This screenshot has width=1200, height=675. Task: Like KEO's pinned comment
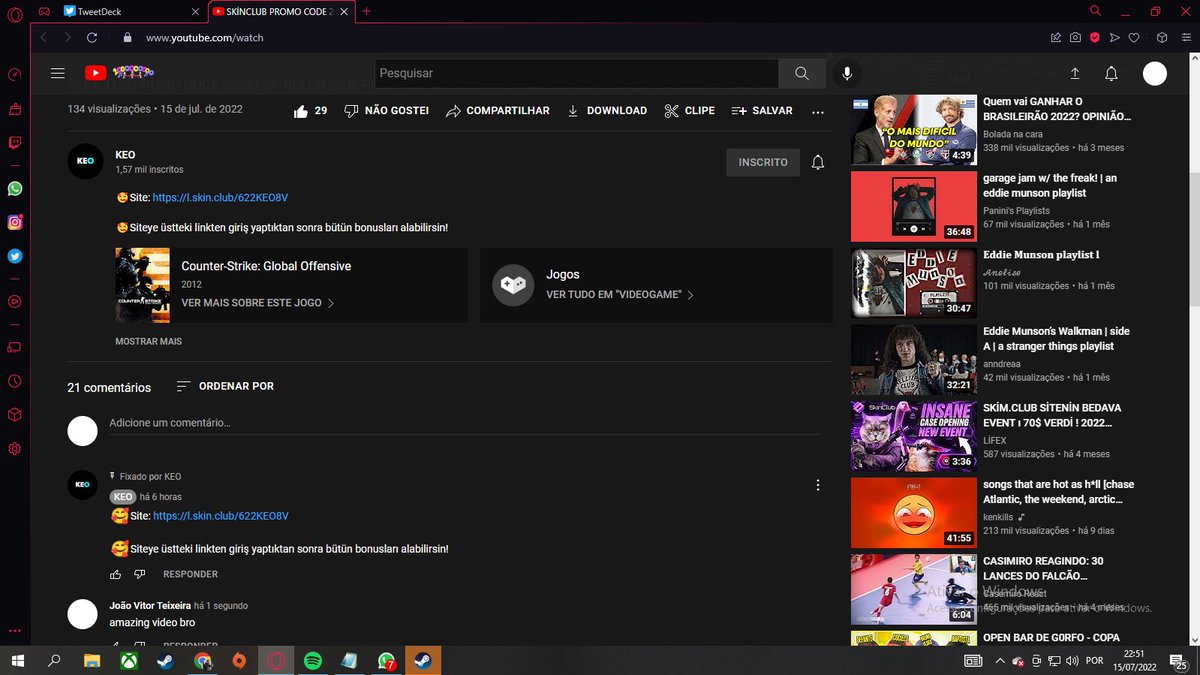click(116, 574)
